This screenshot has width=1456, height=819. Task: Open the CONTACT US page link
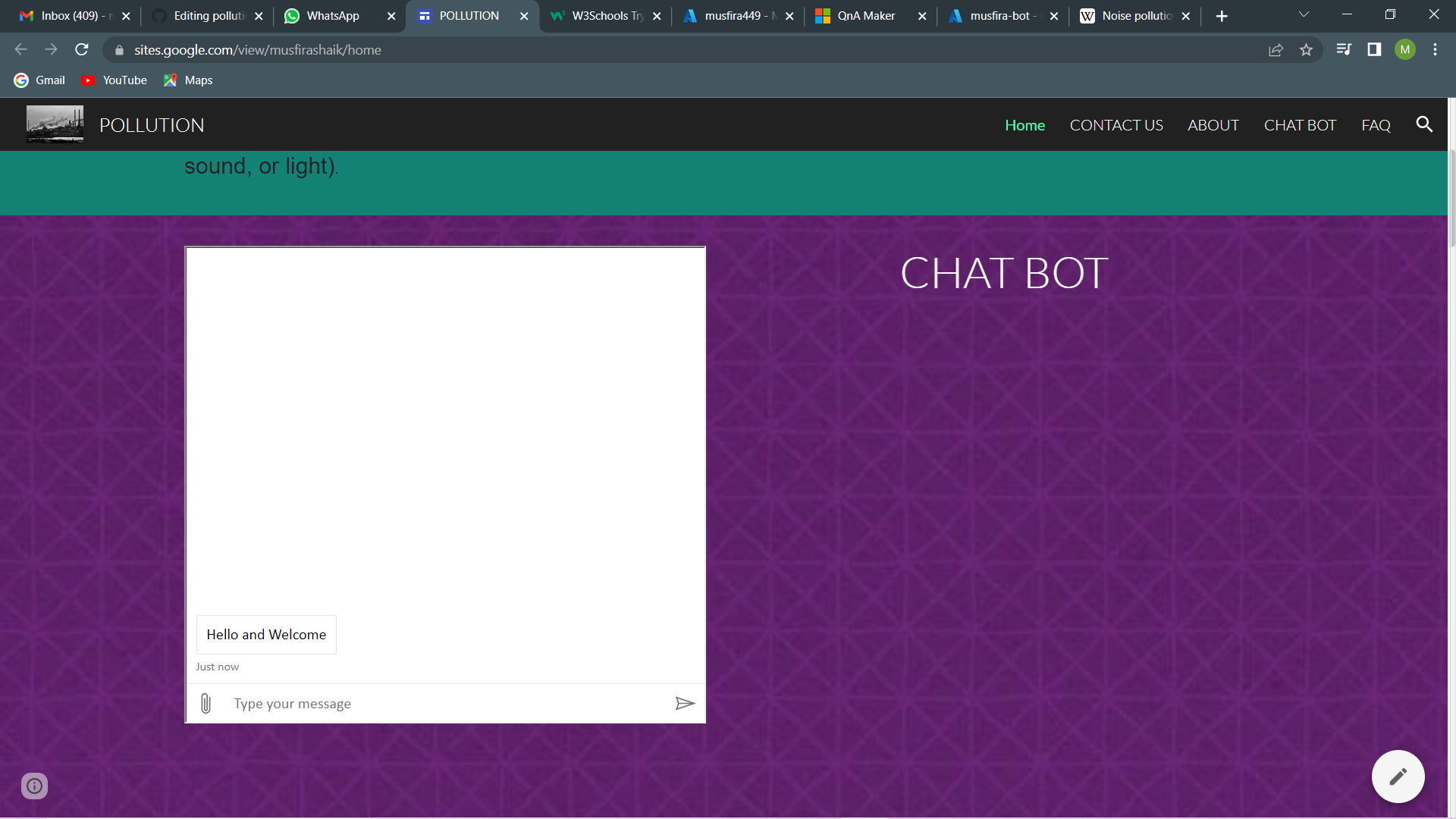click(x=1116, y=124)
